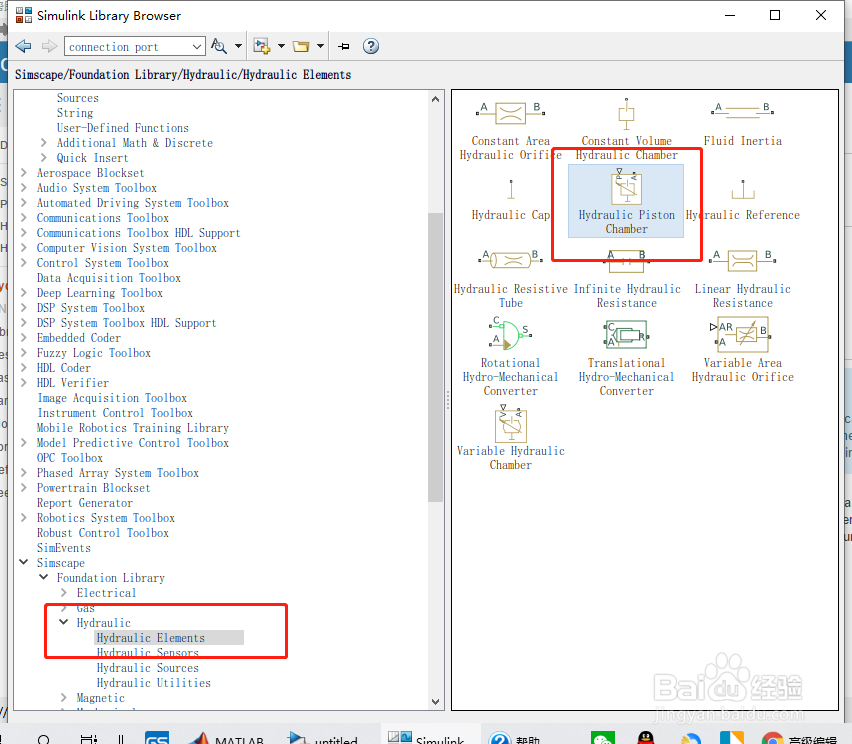Expand the Aerospace Blockset node
The width and height of the screenshot is (852, 744).
[x=23, y=173]
